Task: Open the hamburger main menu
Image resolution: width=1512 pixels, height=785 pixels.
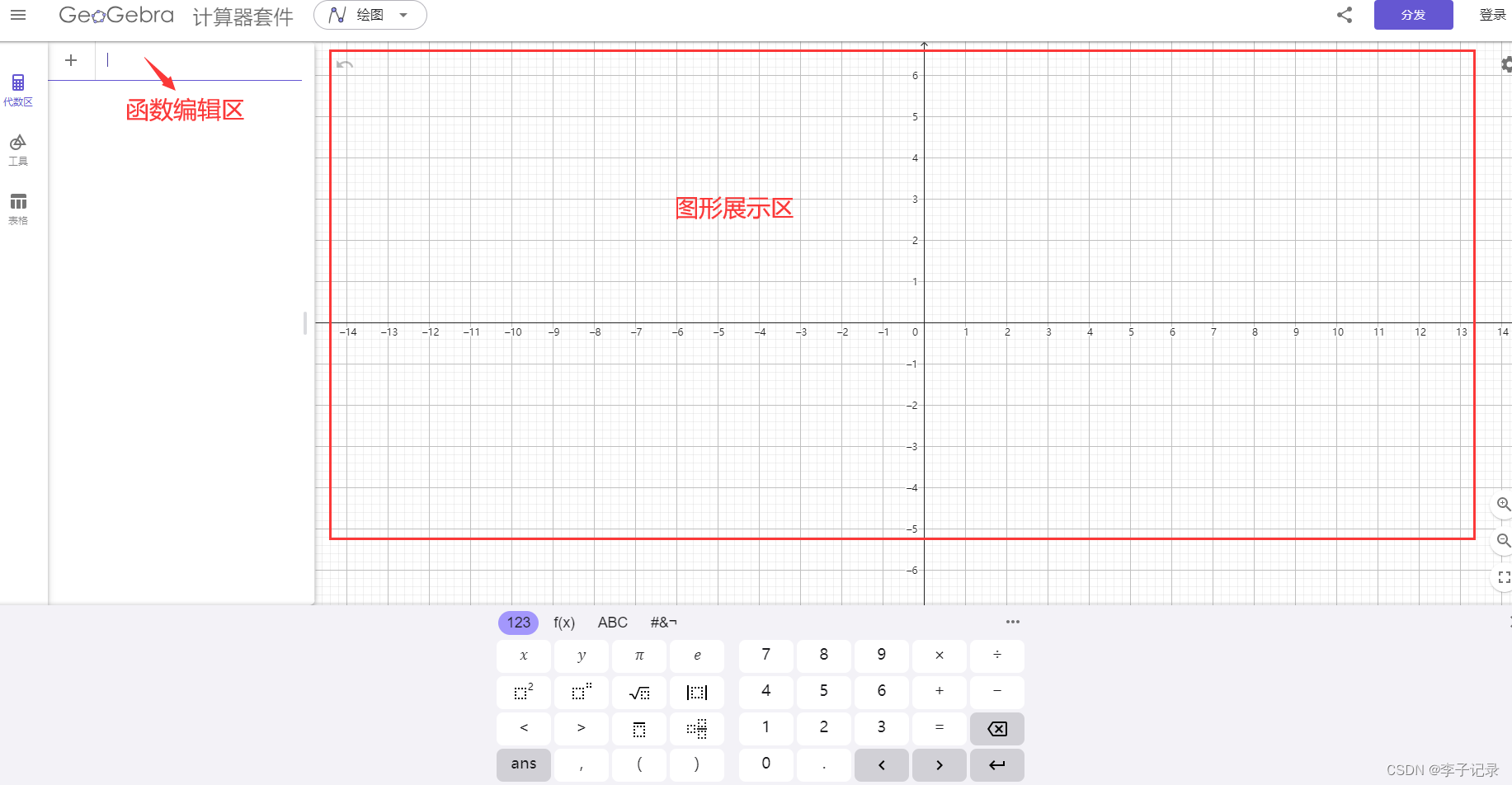Action: [18, 15]
